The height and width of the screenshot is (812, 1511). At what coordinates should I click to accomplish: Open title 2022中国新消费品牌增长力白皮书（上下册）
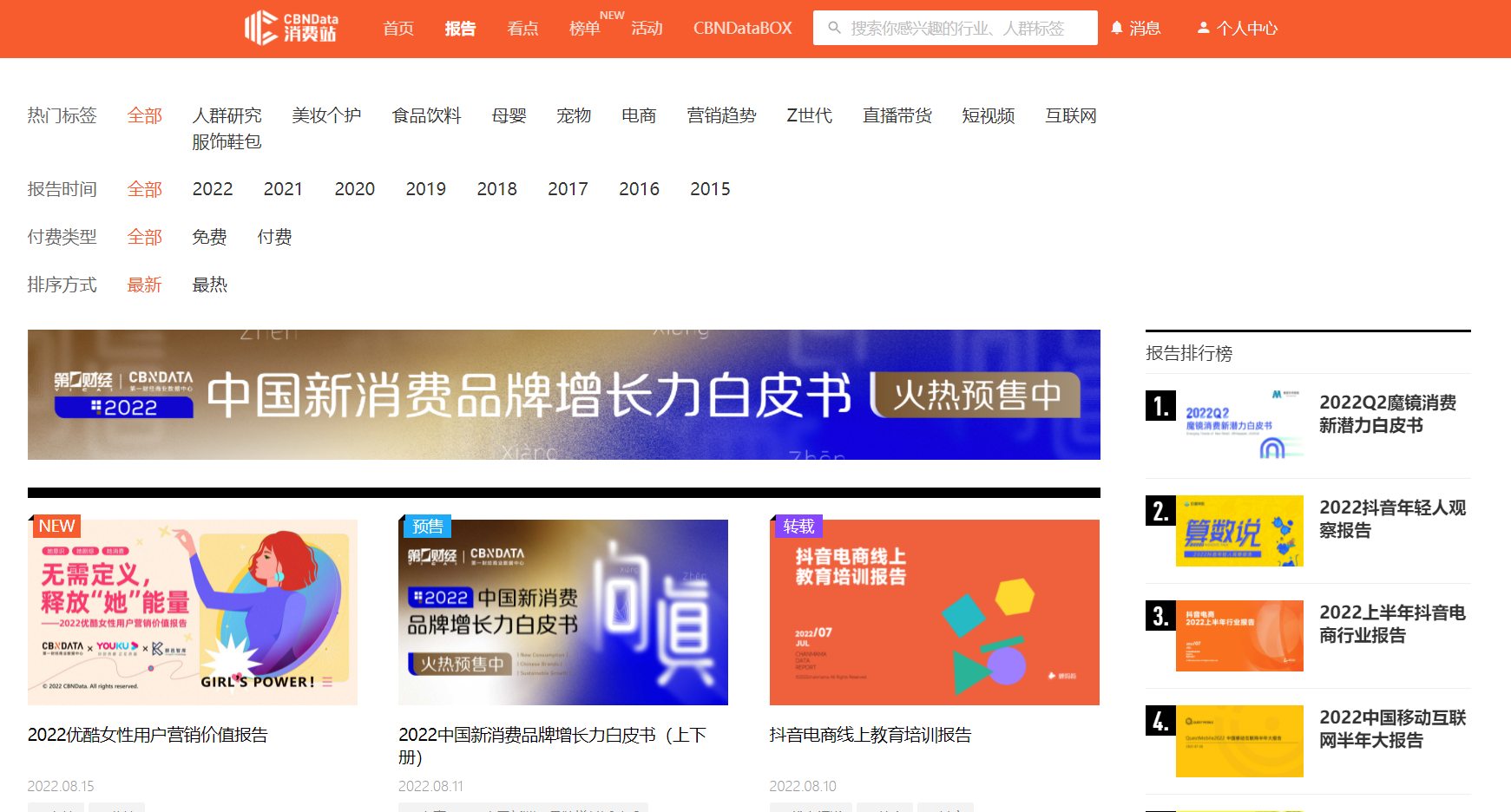click(x=553, y=746)
